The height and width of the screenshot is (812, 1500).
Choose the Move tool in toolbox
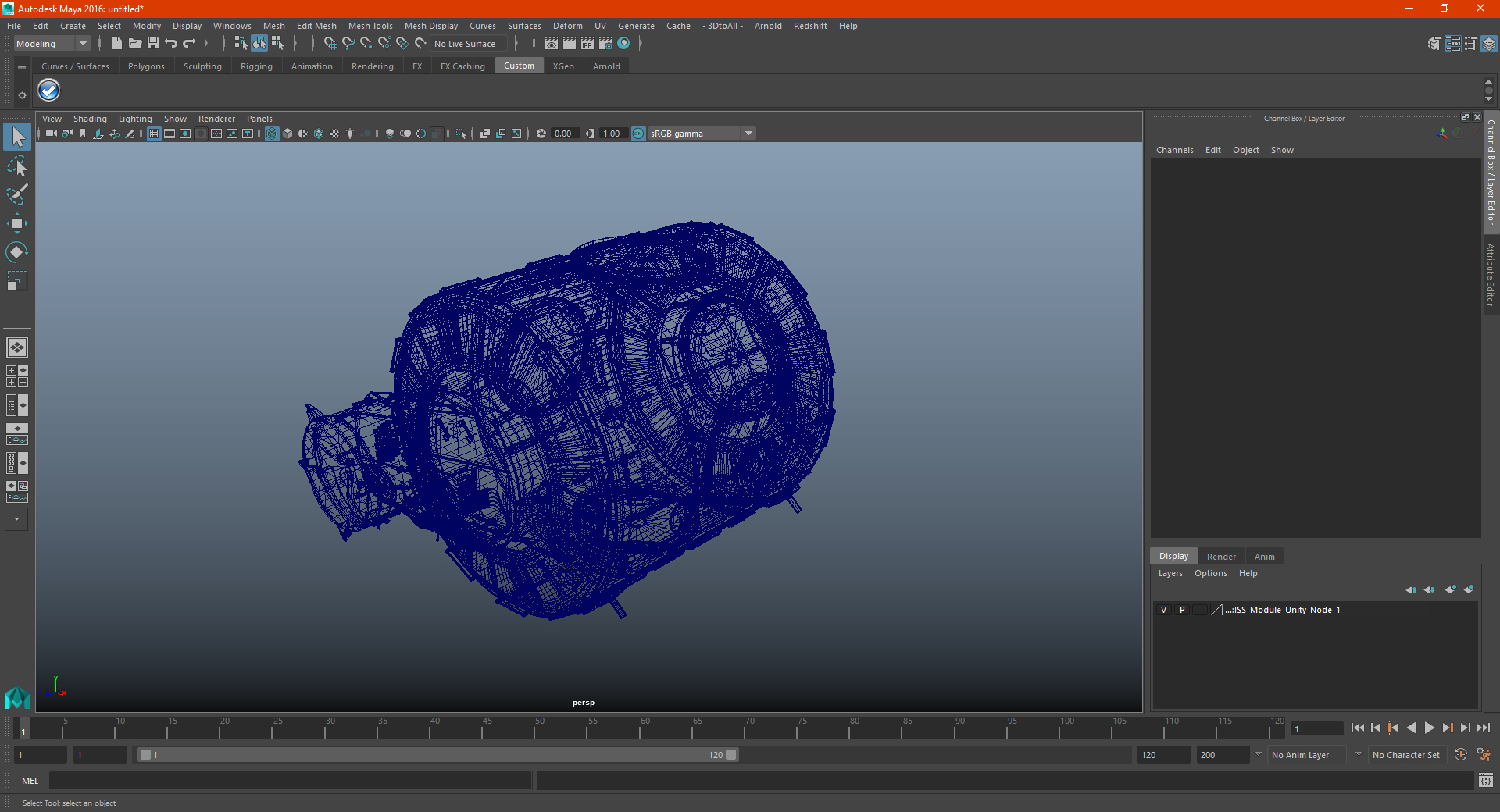tap(16, 223)
